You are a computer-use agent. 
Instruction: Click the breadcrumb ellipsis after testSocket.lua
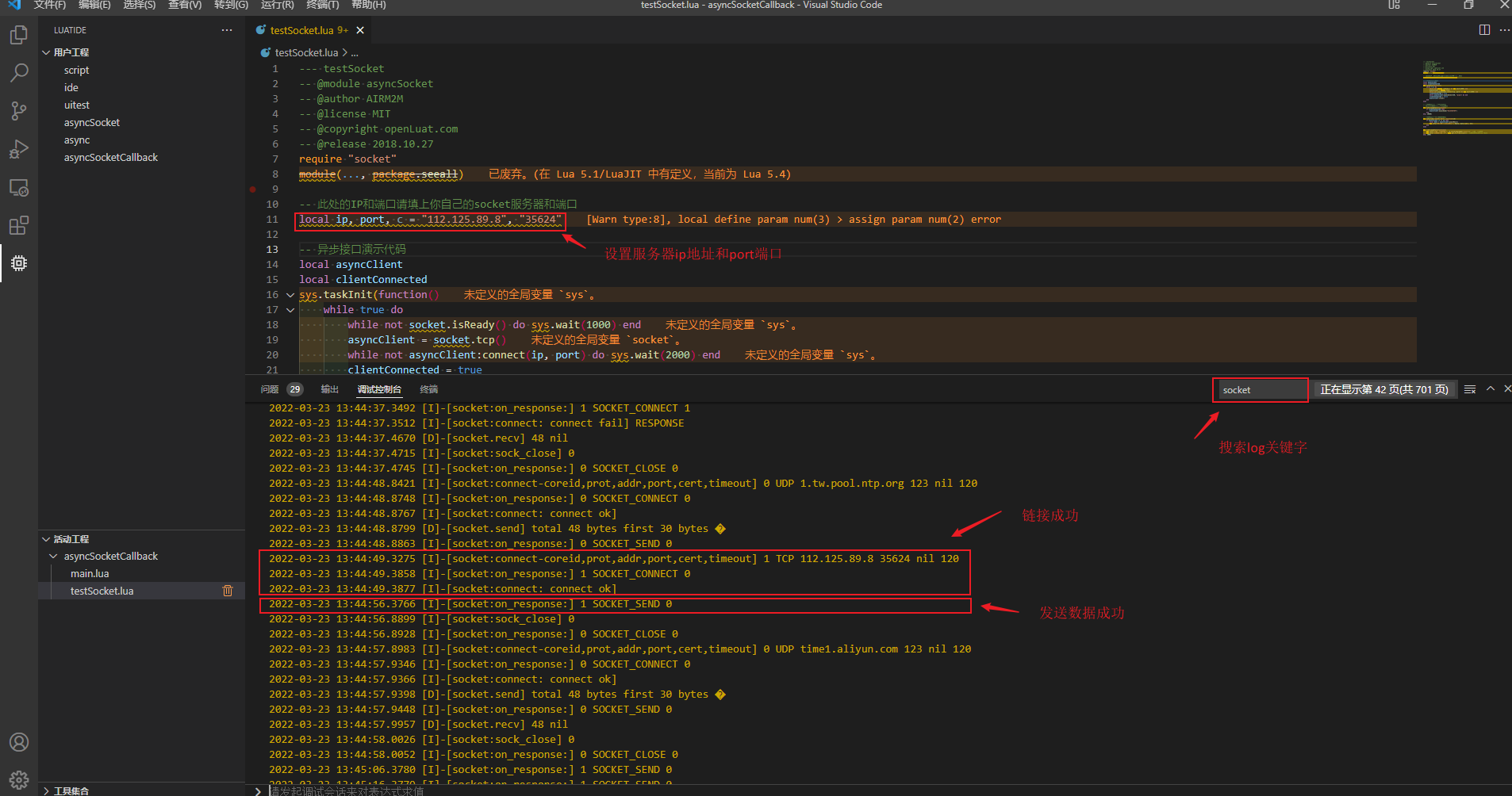pos(355,52)
